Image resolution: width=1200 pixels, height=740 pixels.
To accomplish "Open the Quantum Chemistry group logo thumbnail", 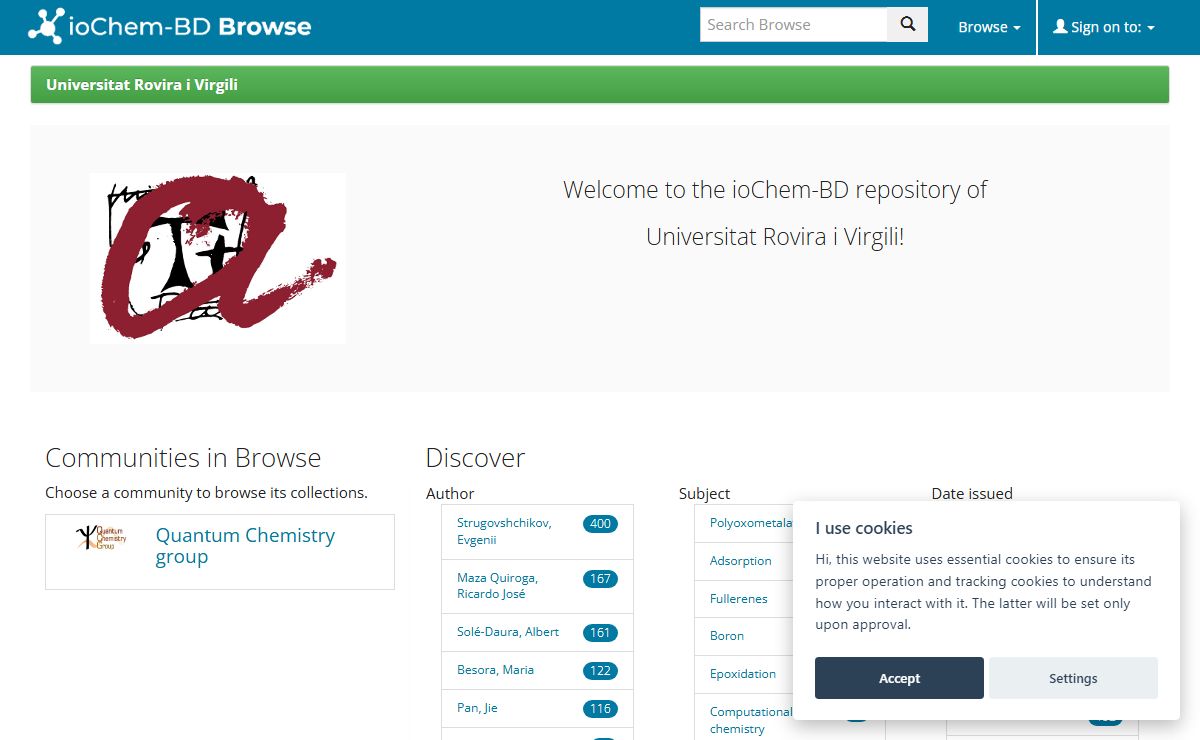I will 101,537.
